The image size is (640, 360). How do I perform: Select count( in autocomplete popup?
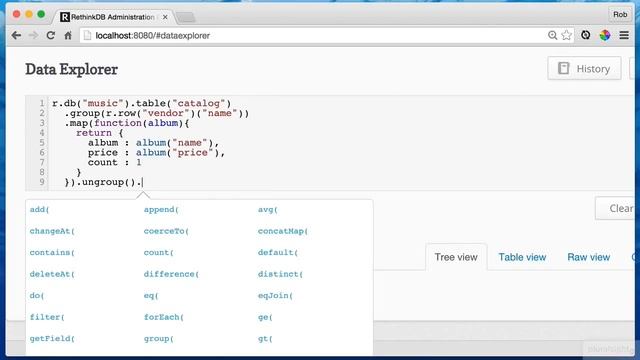click(159, 253)
